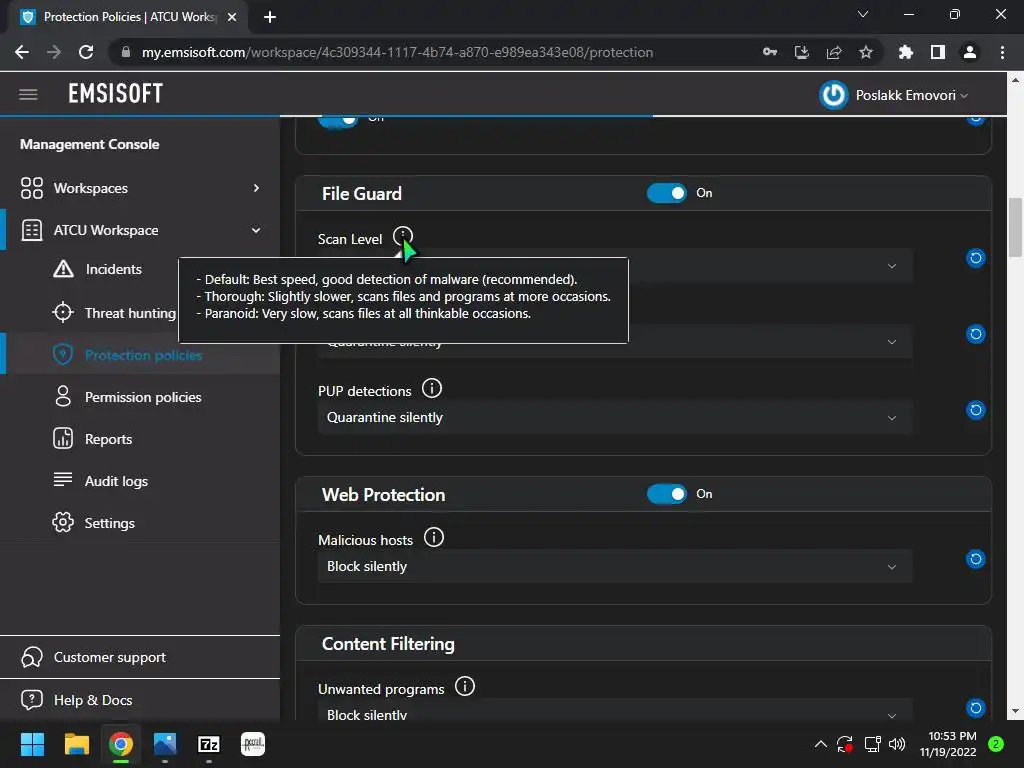The image size is (1024, 768).
Task: Open the Reports page
Action: [x=108, y=439]
